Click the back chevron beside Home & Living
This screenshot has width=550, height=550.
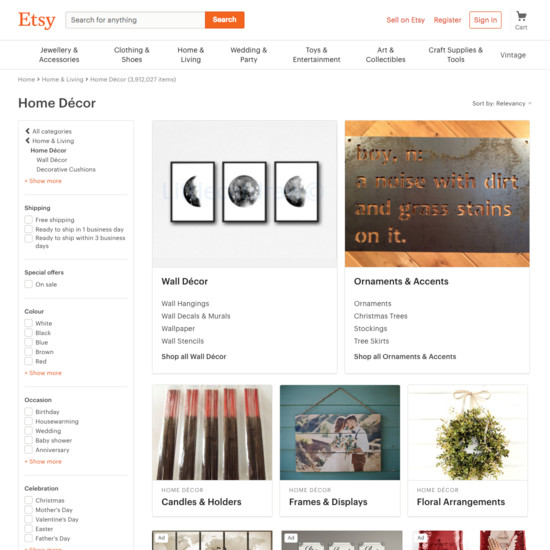(27, 141)
